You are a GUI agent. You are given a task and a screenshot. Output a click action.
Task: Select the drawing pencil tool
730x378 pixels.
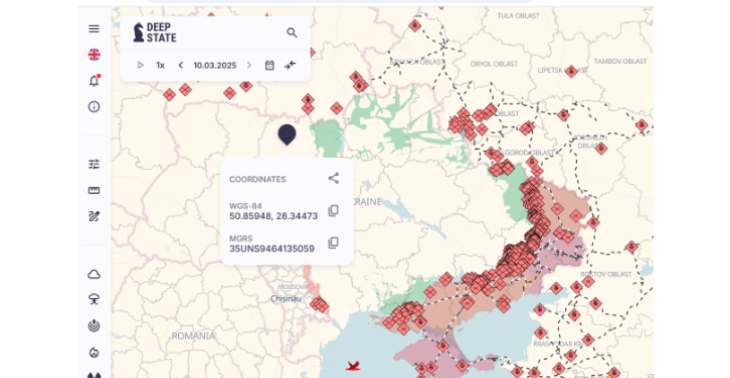click(x=94, y=216)
